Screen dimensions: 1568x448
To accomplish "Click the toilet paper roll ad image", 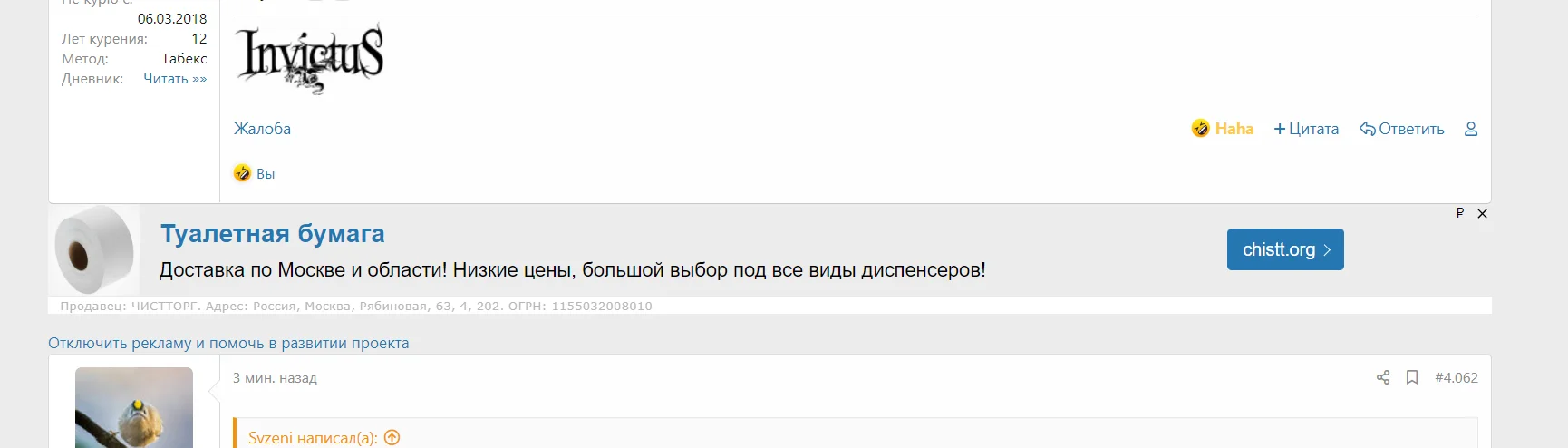I will point(94,249).
